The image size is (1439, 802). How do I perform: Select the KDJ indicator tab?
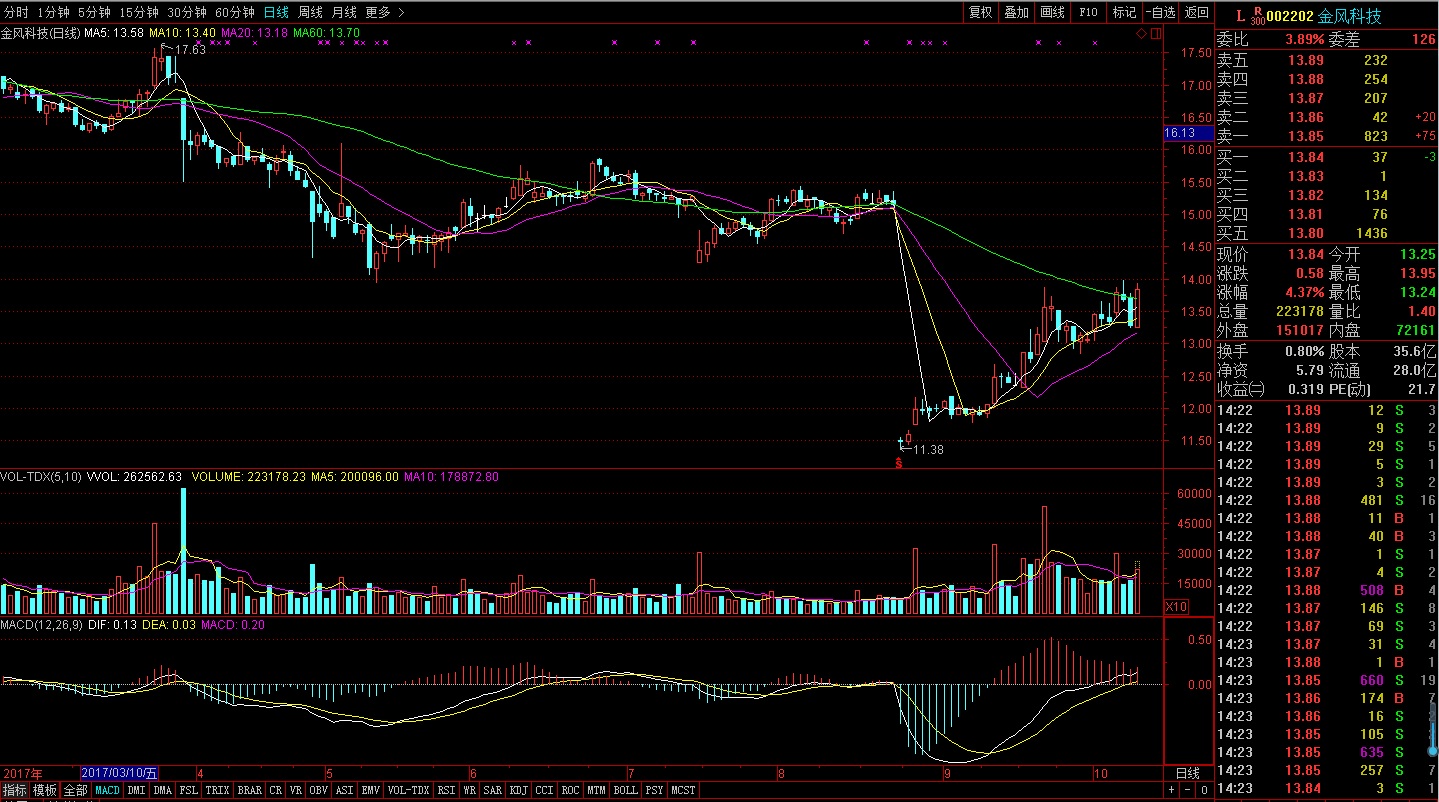pos(518,790)
